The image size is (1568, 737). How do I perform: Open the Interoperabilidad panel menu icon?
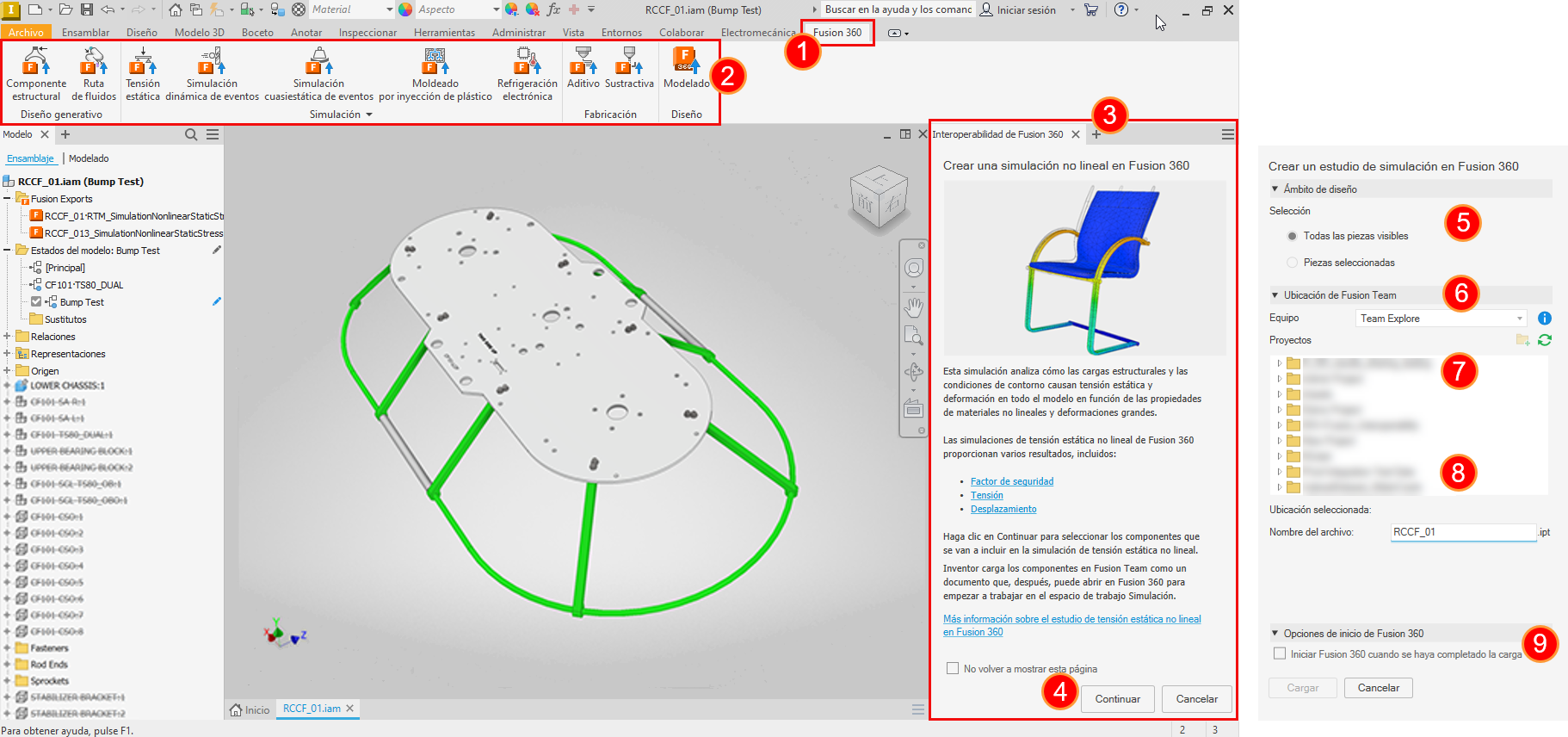click(1228, 134)
